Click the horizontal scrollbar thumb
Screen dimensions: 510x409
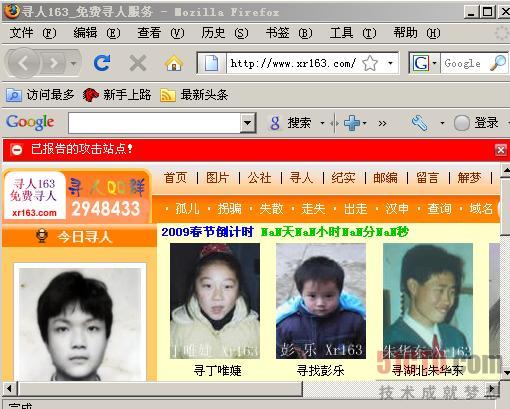[160, 389]
